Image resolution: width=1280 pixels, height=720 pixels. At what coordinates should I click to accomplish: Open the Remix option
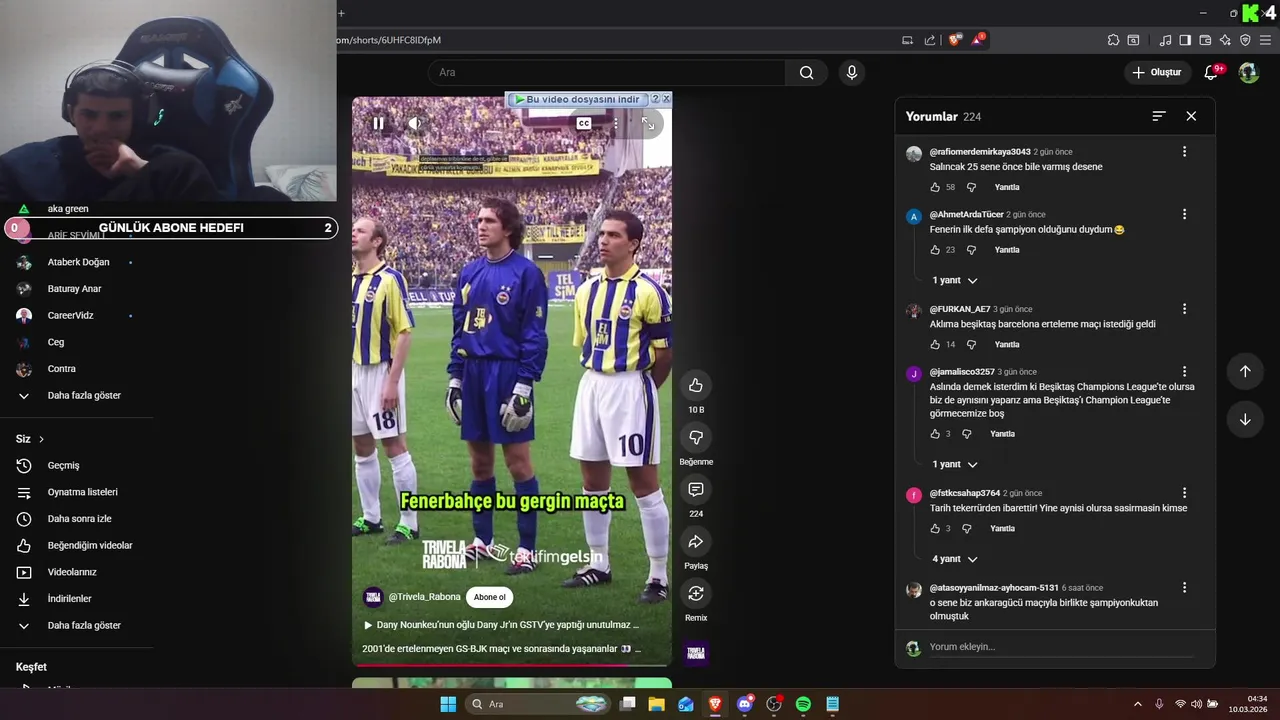(x=696, y=594)
